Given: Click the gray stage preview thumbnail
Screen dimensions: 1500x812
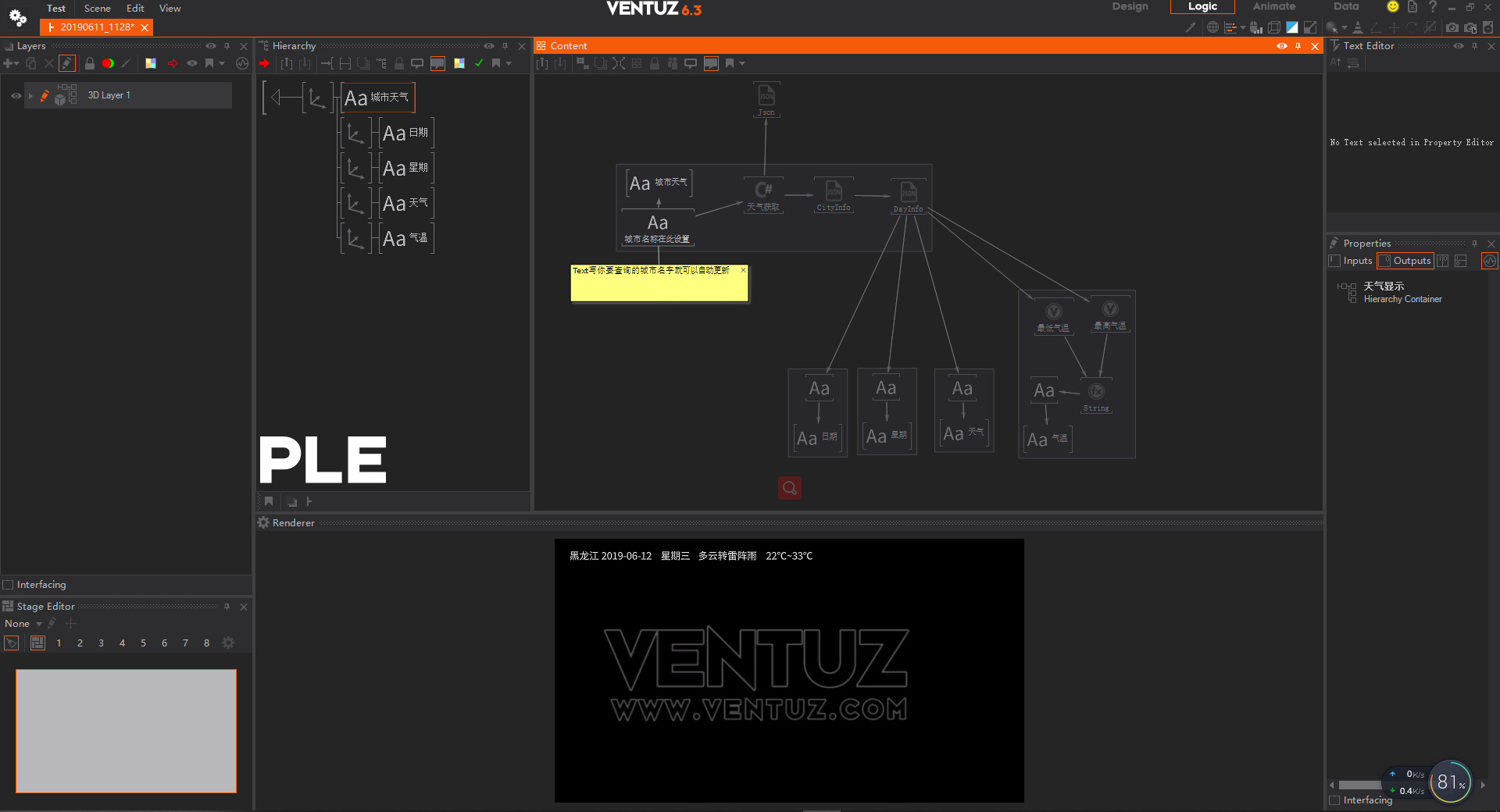Looking at the screenshot, I should point(126,731).
